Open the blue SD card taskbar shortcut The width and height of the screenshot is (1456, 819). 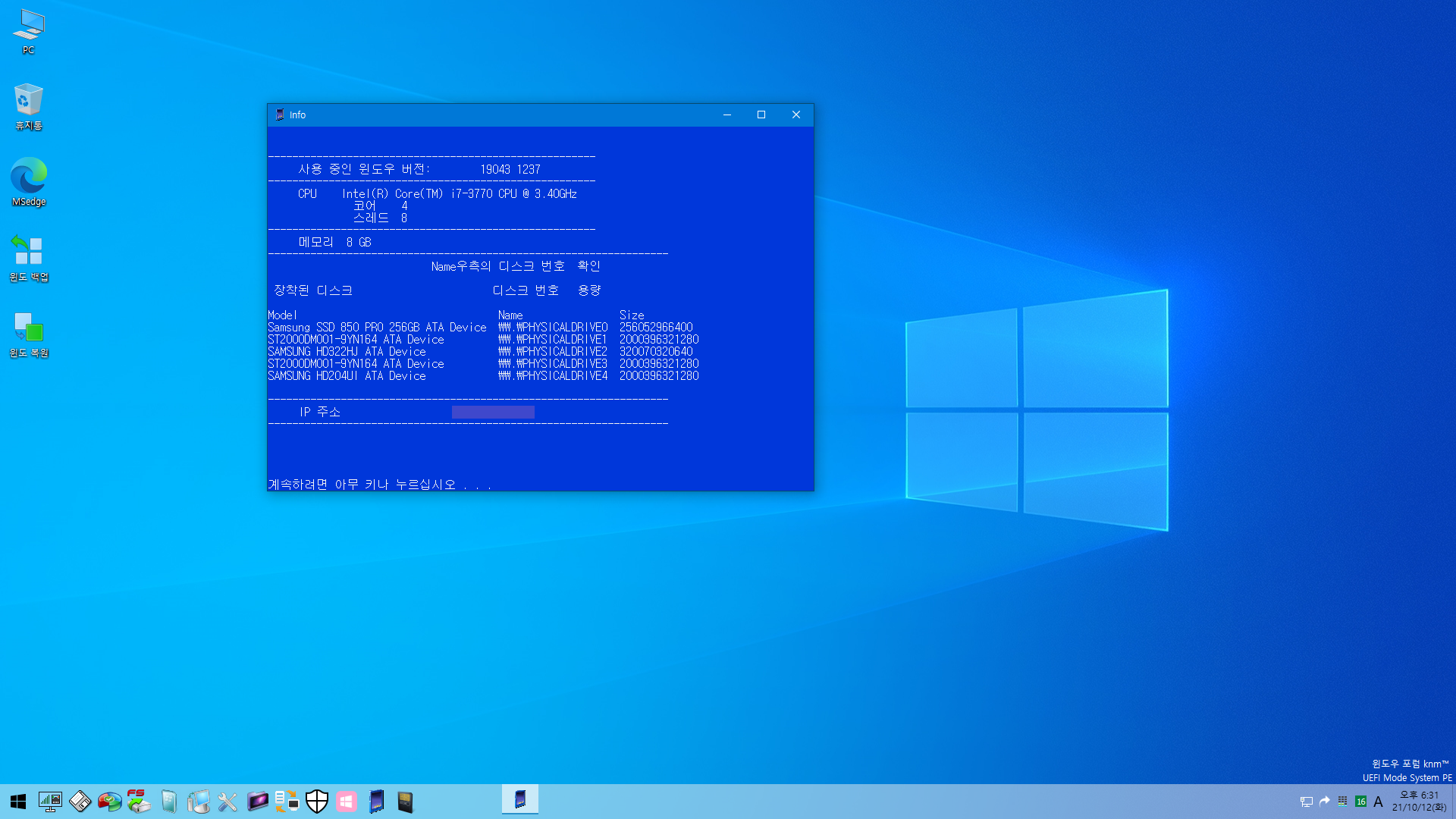click(376, 802)
